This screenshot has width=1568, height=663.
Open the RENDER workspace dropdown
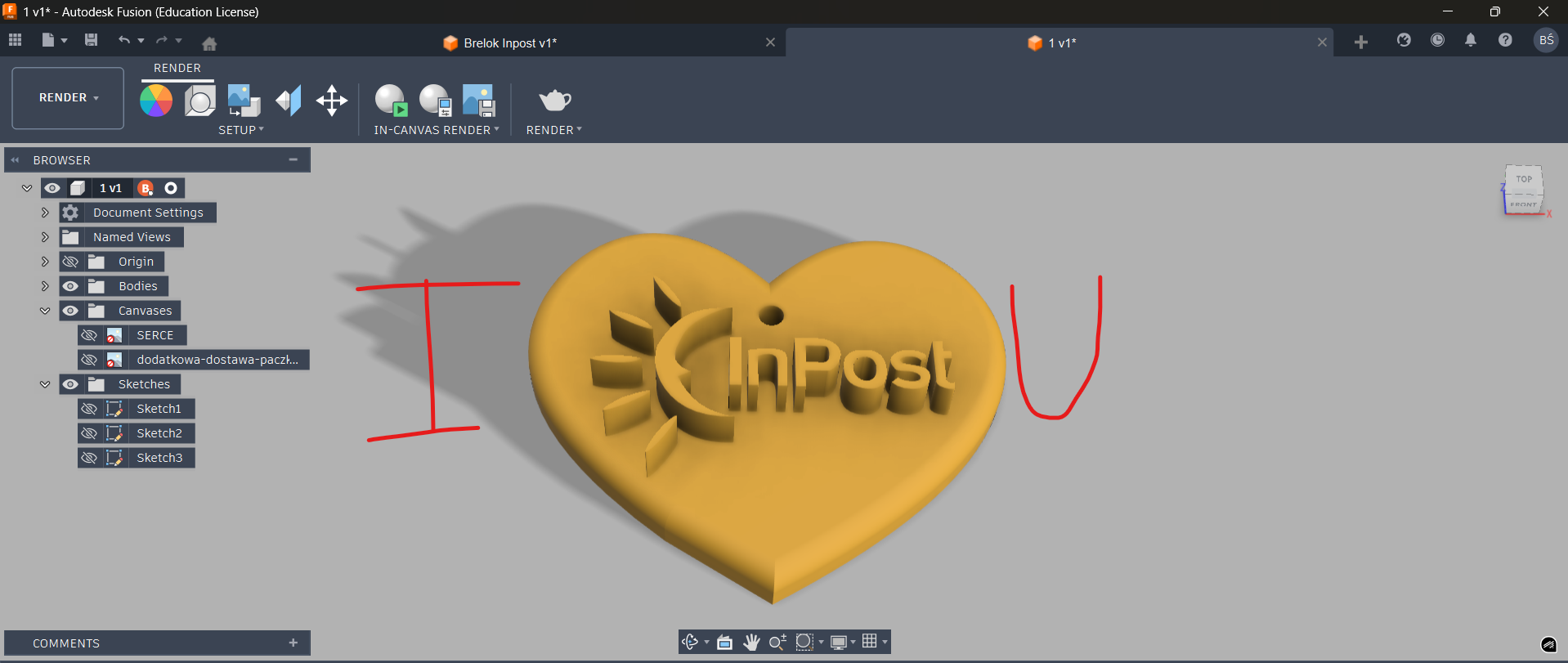pyautogui.click(x=68, y=98)
